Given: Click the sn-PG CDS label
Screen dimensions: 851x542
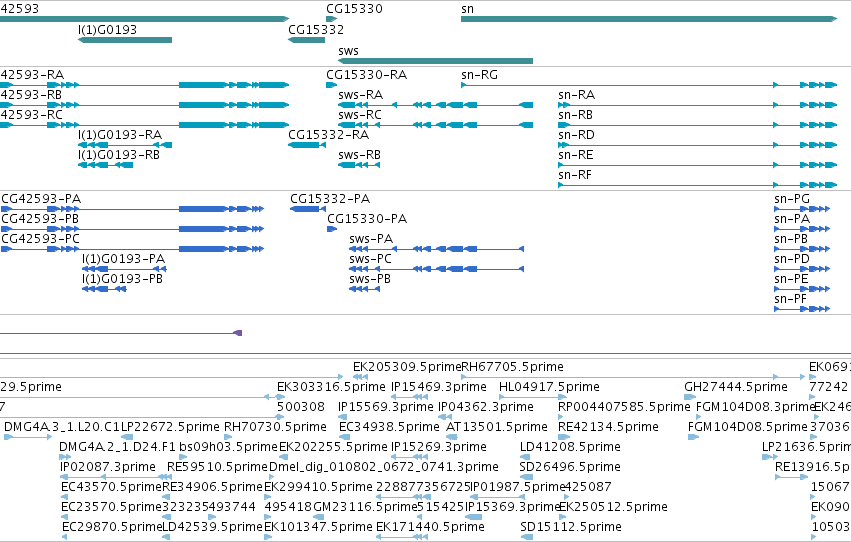Looking at the screenshot, I should 792,199.
